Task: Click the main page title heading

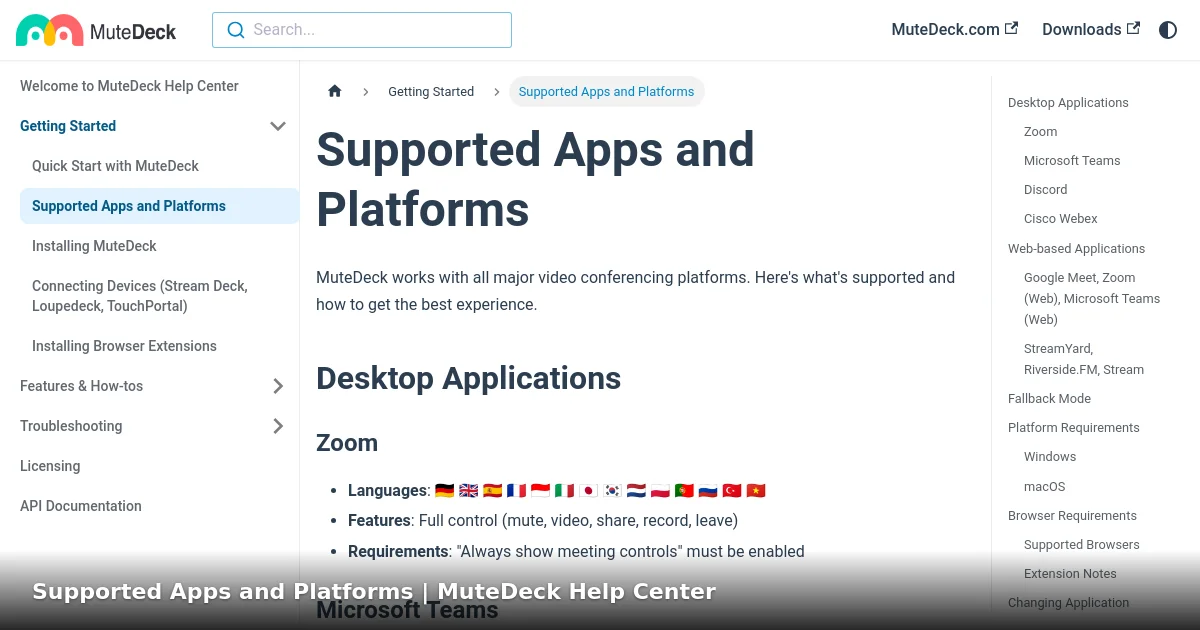Action: [x=535, y=180]
